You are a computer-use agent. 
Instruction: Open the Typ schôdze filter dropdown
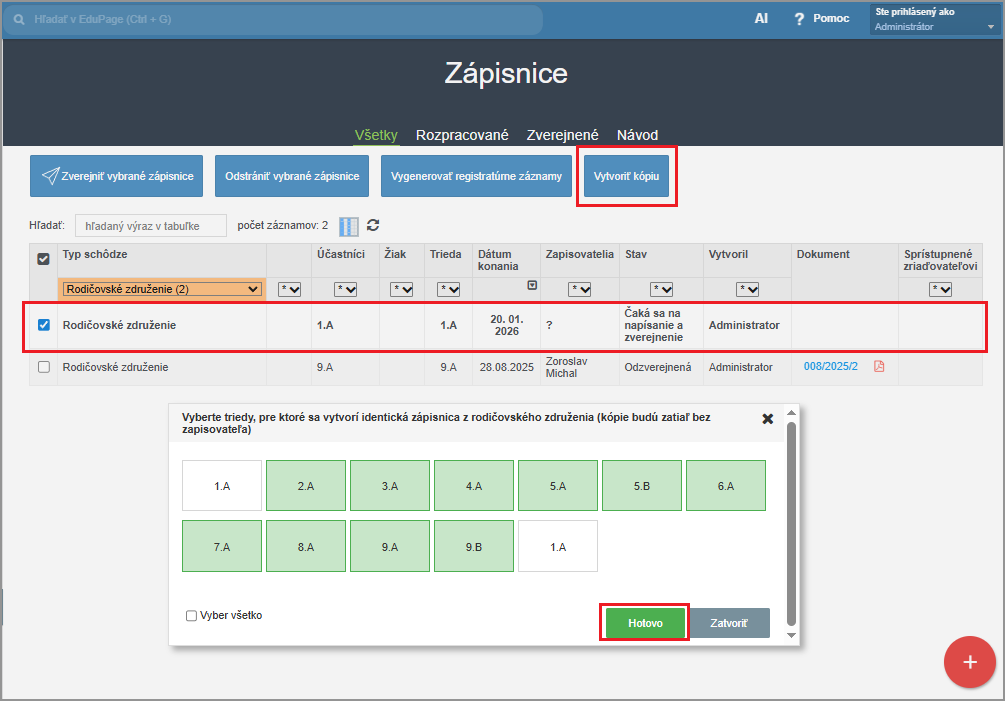tap(162, 289)
